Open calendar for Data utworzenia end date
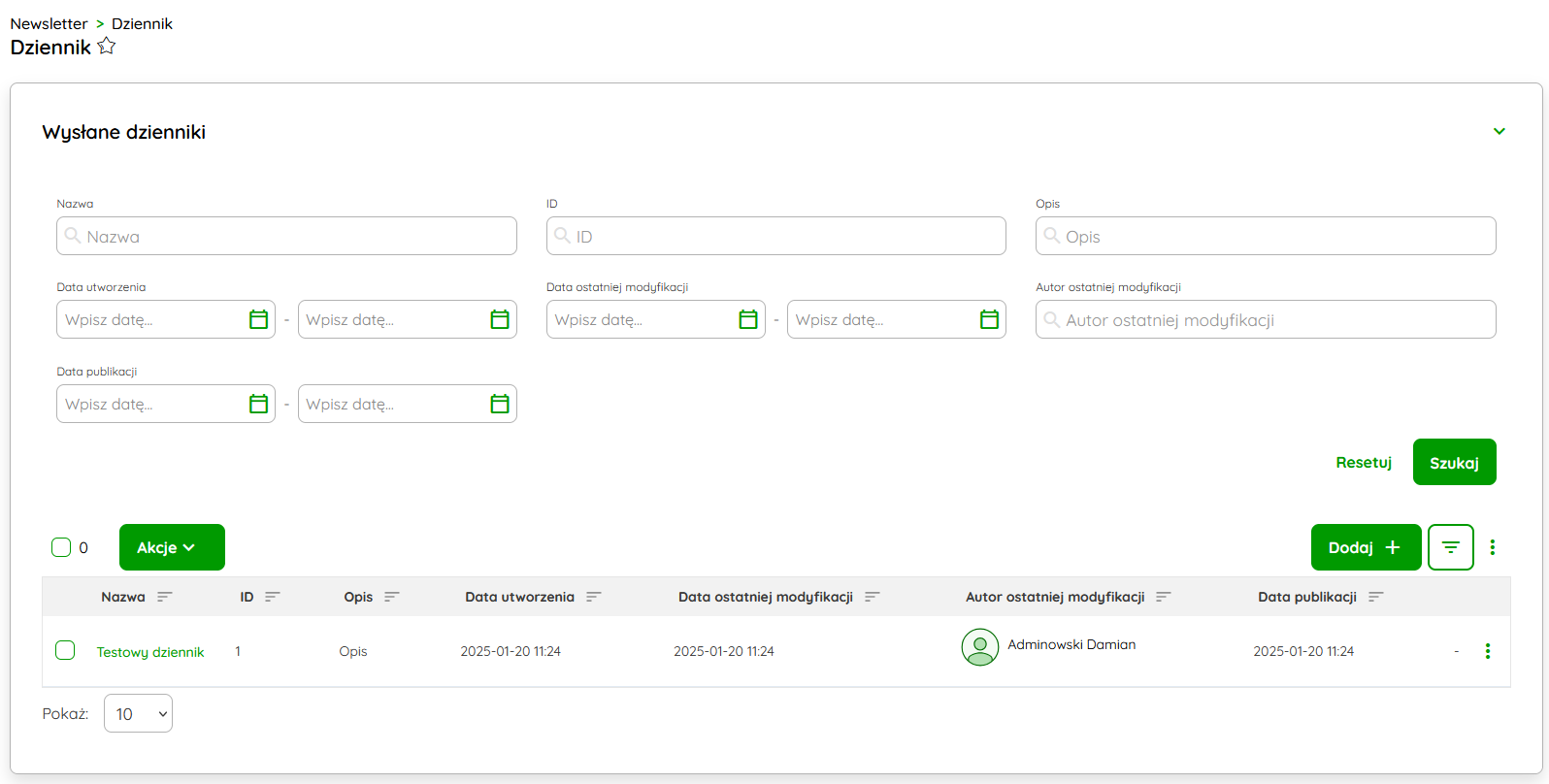The image size is (1549, 784). pos(500,319)
